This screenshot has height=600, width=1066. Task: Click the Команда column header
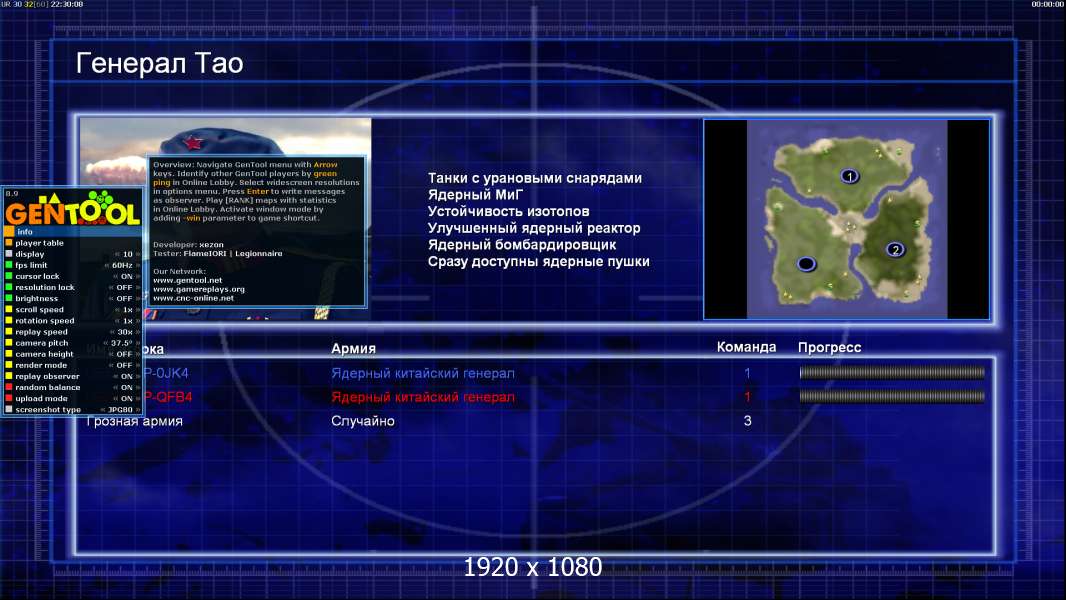(746, 347)
